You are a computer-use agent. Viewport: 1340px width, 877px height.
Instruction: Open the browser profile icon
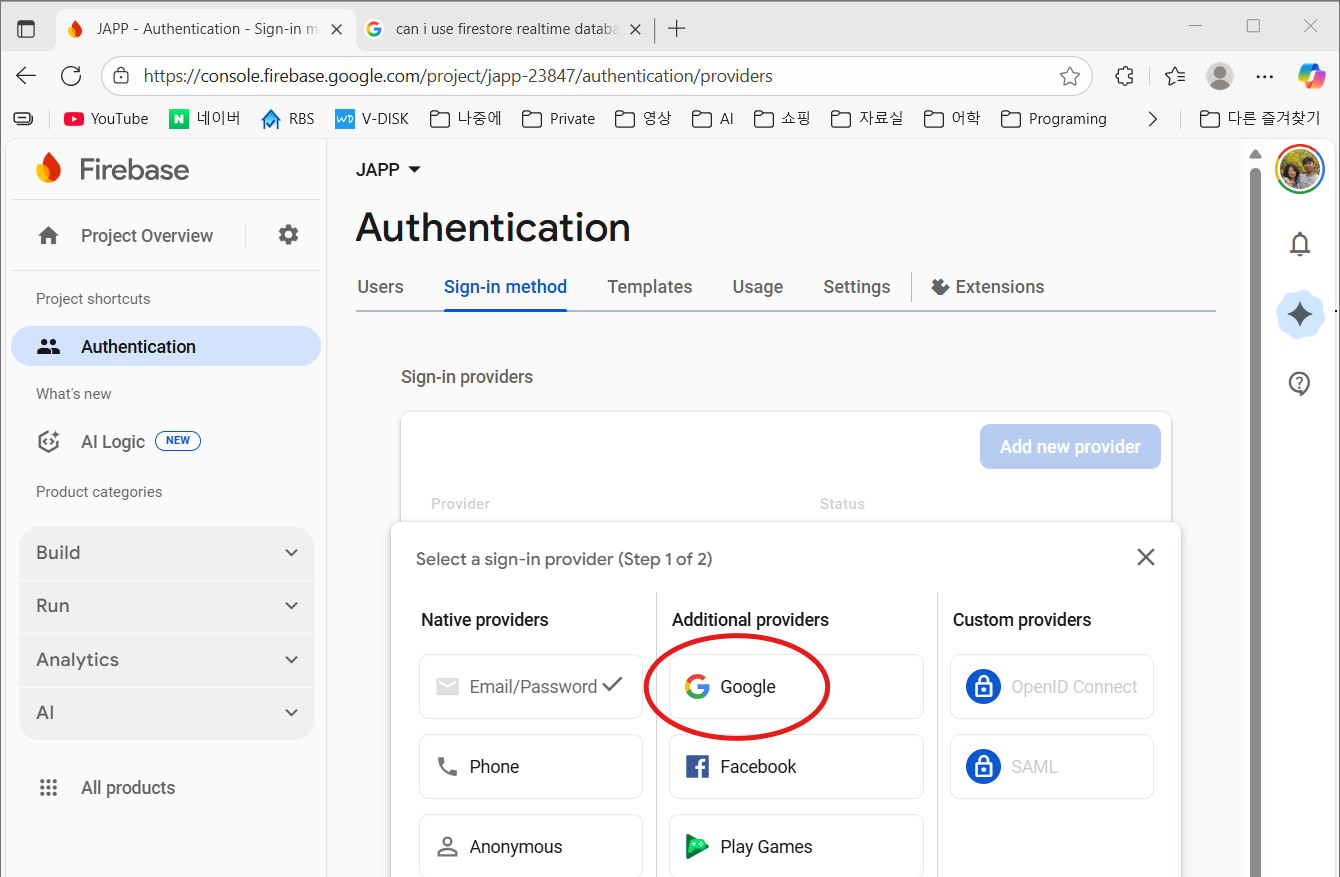pos(1220,76)
